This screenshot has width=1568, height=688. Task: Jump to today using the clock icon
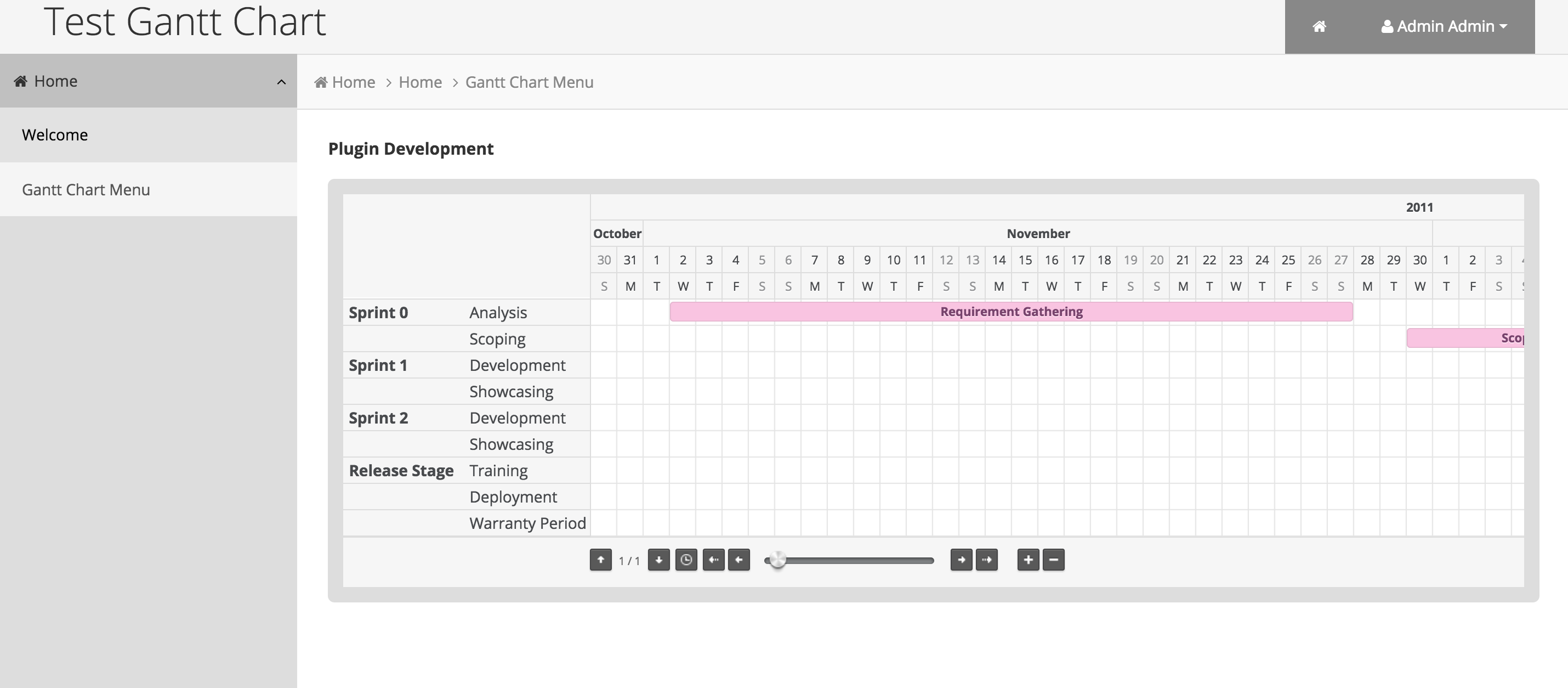686,560
